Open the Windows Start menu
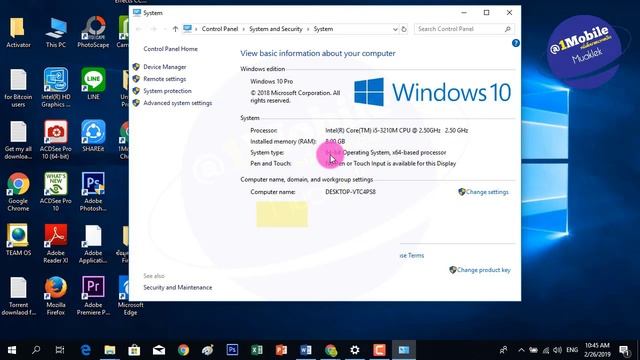640x360 pixels. 12,350
